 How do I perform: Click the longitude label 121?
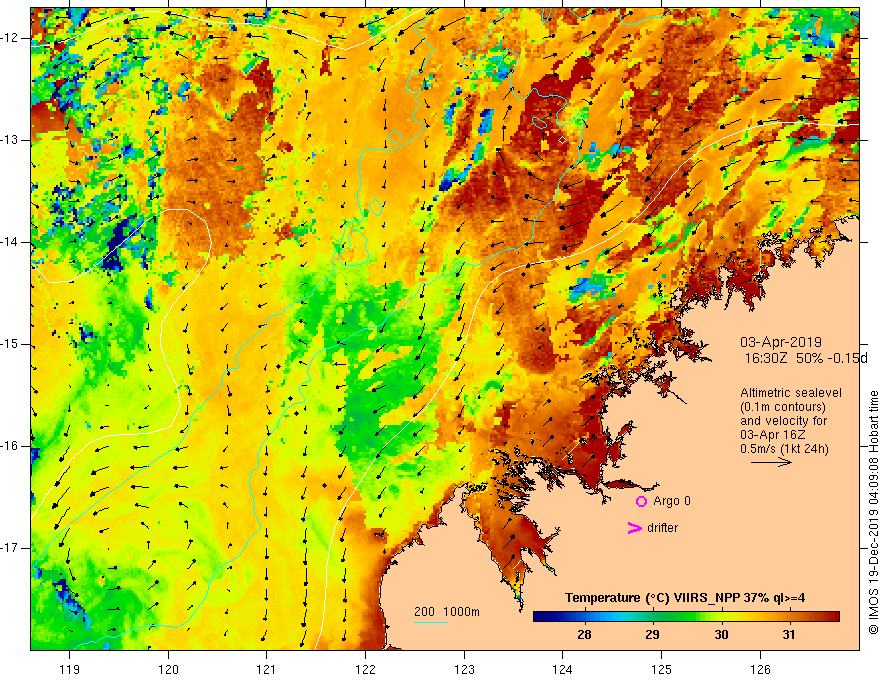pos(267,669)
